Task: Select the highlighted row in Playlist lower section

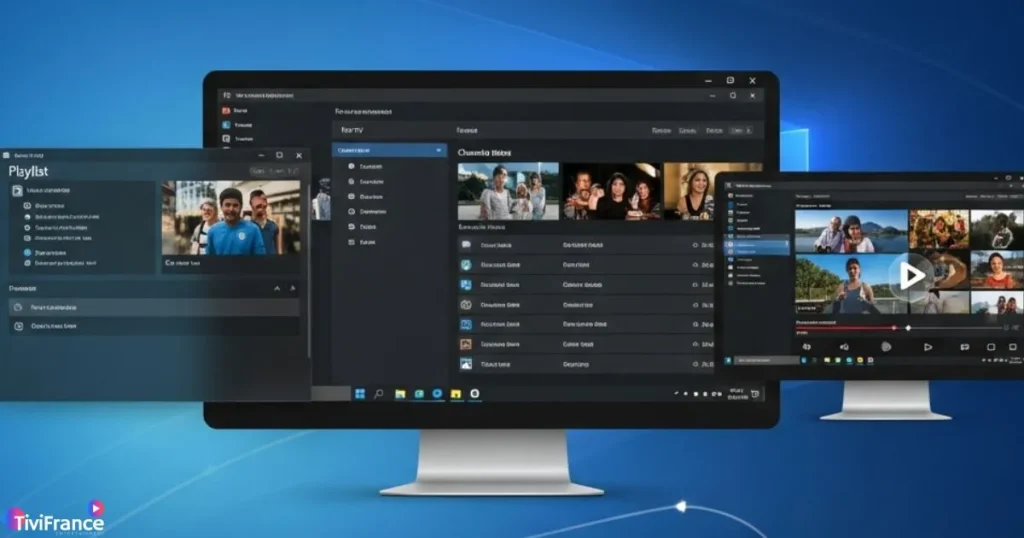Action: click(x=154, y=307)
